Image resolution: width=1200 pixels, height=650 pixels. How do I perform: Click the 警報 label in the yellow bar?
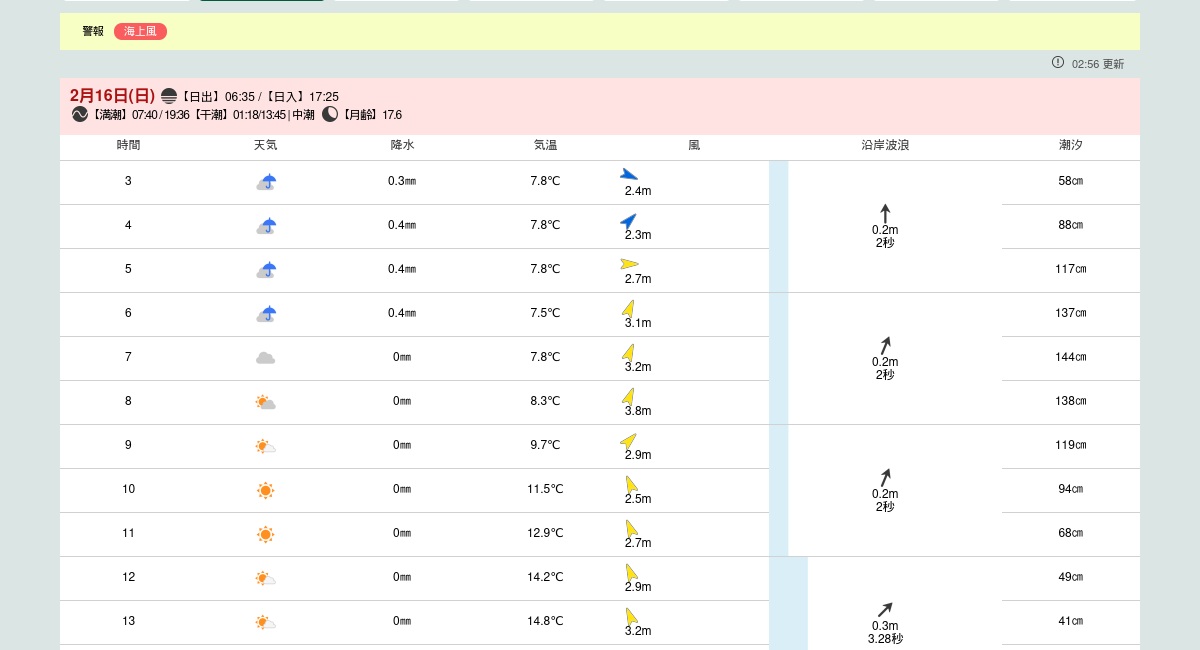pyautogui.click(x=93, y=32)
